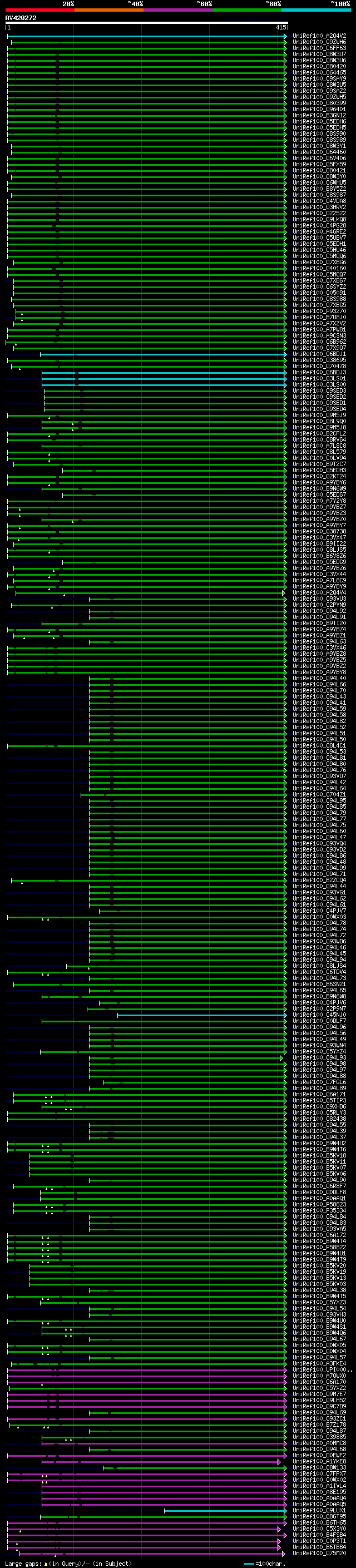Open hit UniRef100_Q3LS00
356x1568 pixels.
[x=319, y=385]
